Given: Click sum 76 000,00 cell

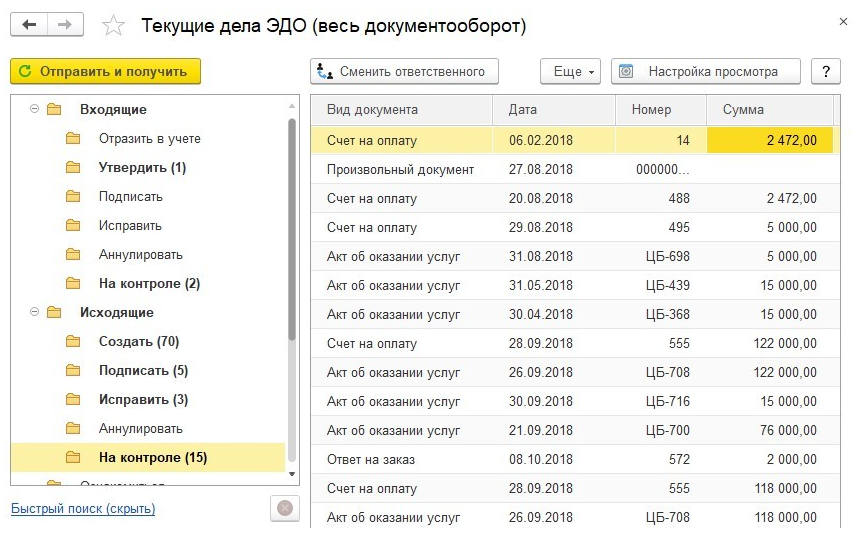Looking at the screenshot, I should click(770, 430).
